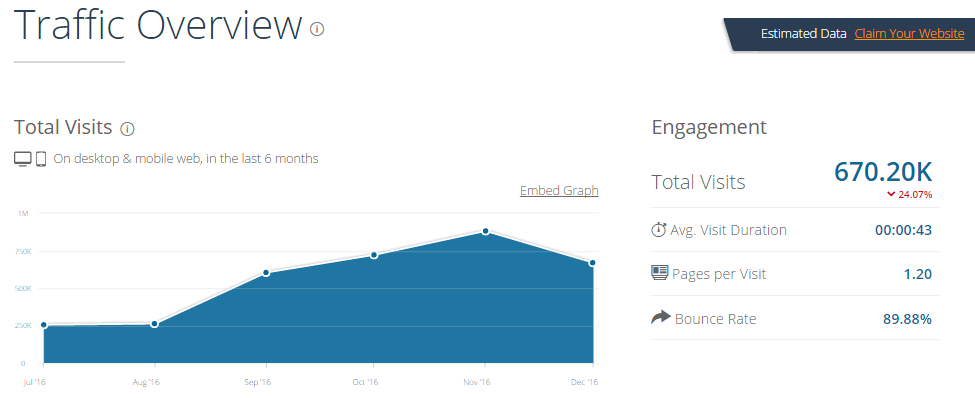The image size is (975, 398).
Task: Click info icon next to Total Visits title
Action: [127, 129]
